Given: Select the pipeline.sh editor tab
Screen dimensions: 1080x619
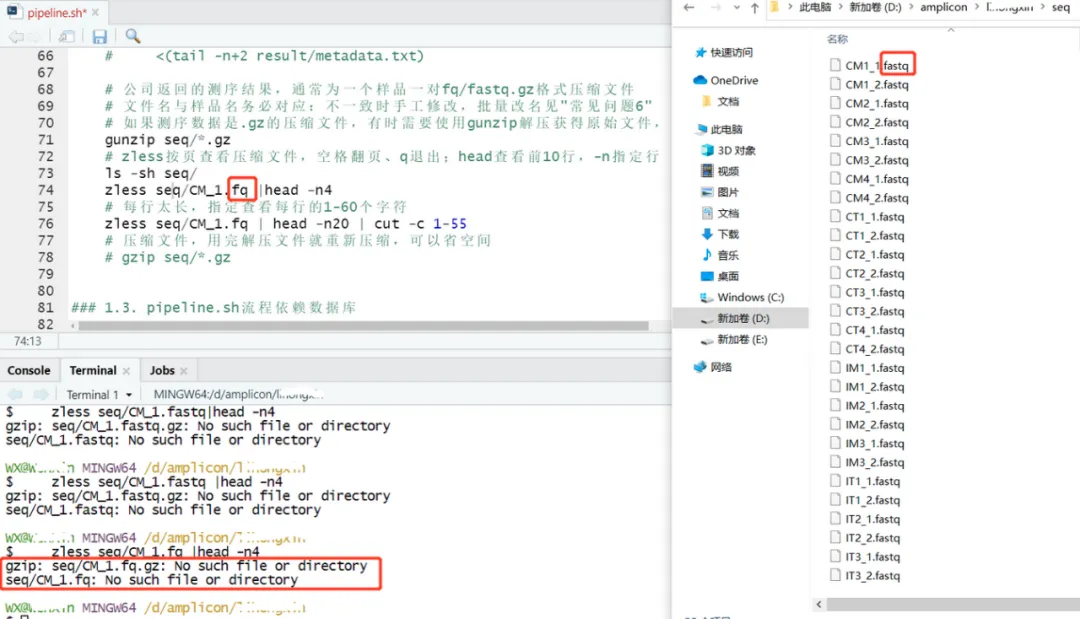Looking at the screenshot, I should point(56,12).
